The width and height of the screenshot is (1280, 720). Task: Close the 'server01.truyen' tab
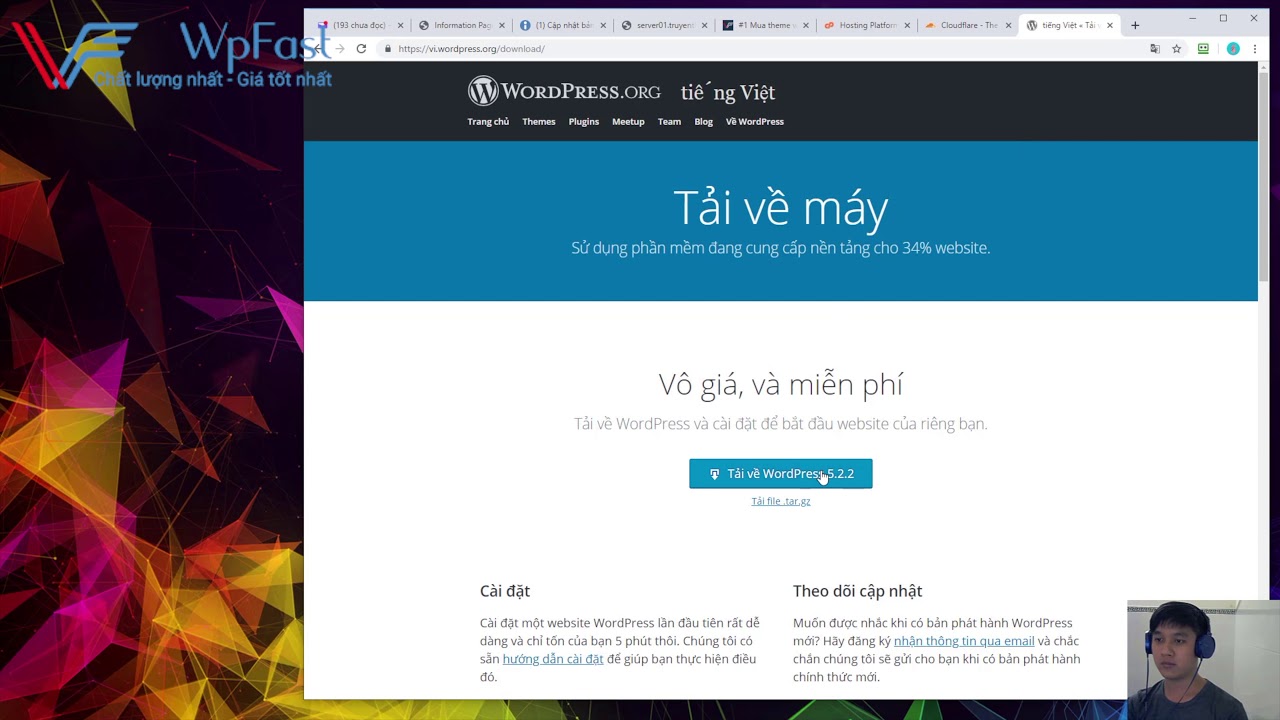pos(705,25)
